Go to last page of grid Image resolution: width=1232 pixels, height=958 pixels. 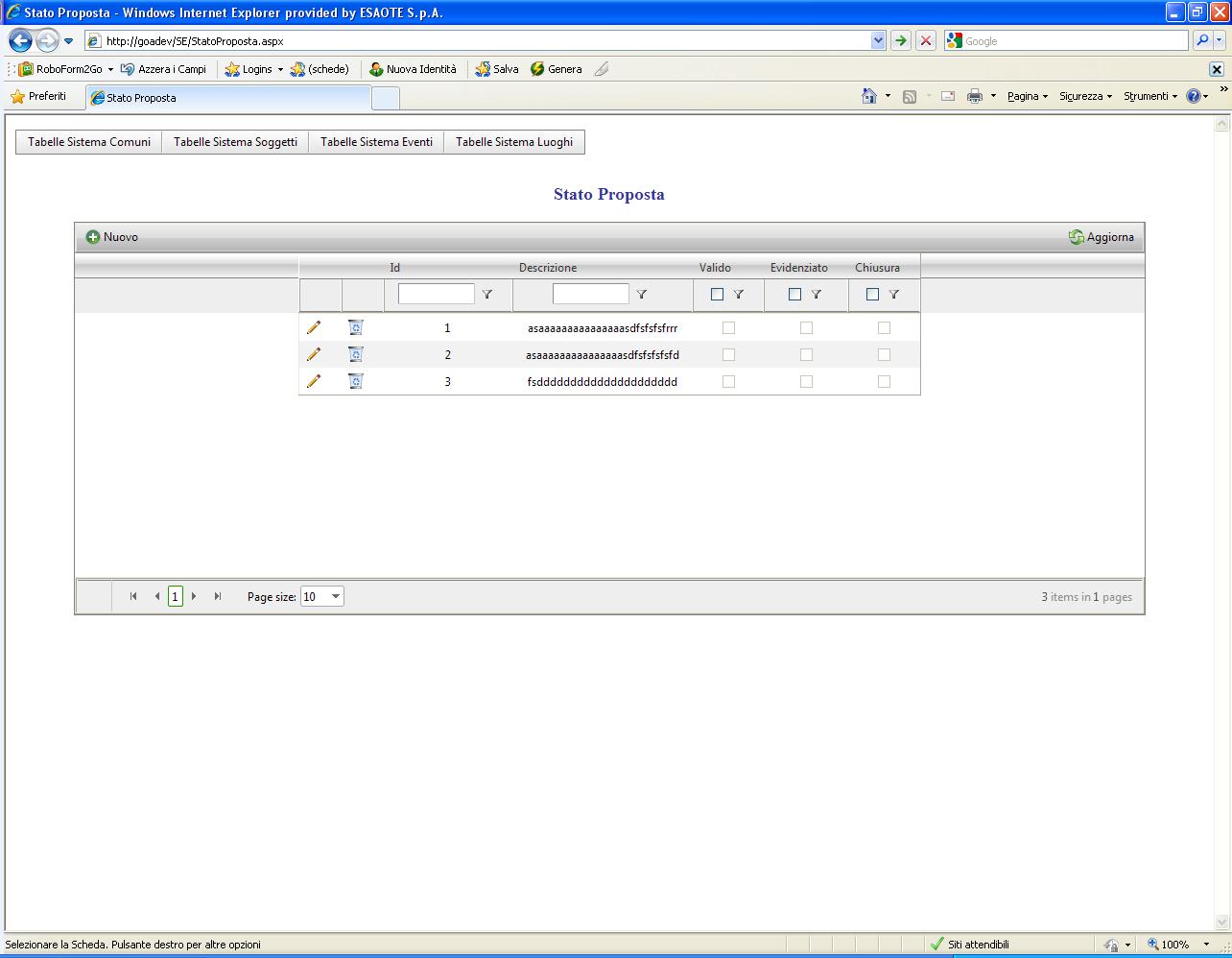(x=218, y=596)
